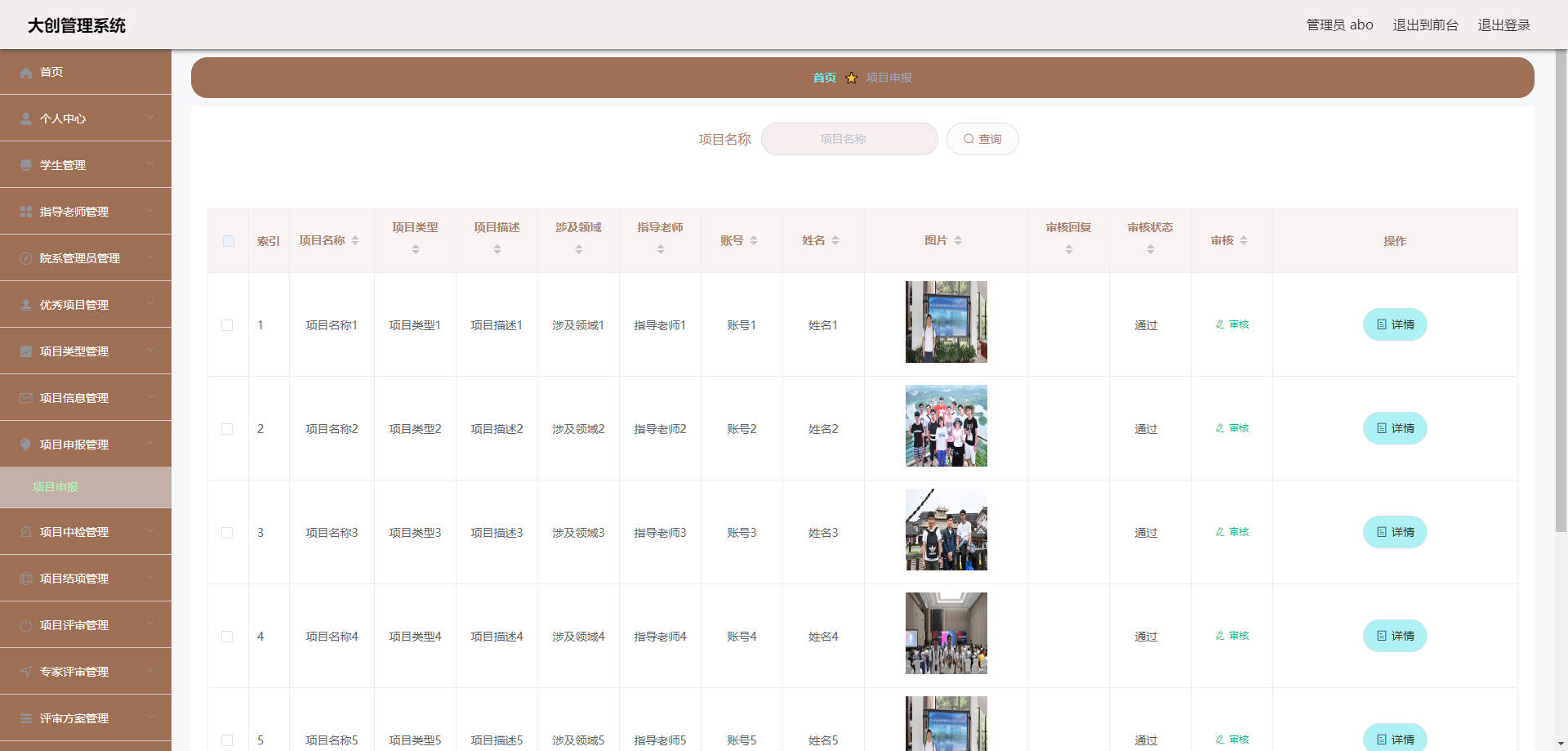
Task: Click the icon beside 院系管理员管理
Action: coord(26,259)
